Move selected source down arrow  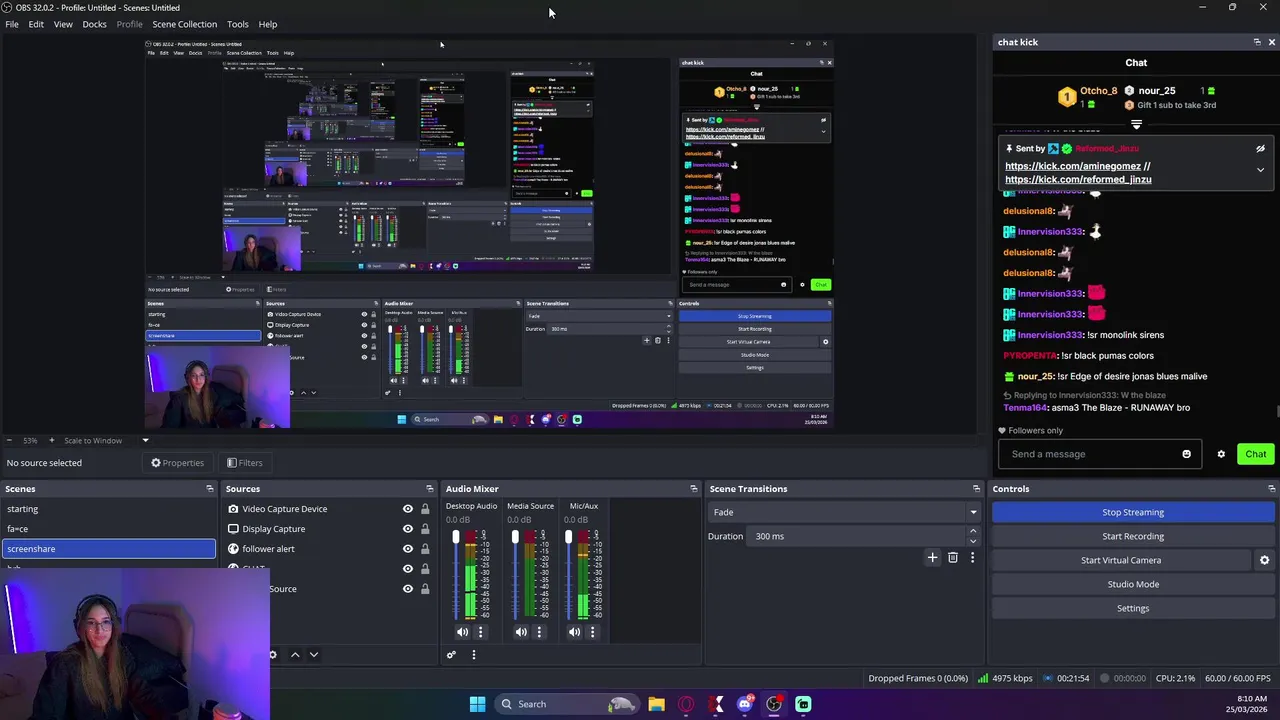314,655
